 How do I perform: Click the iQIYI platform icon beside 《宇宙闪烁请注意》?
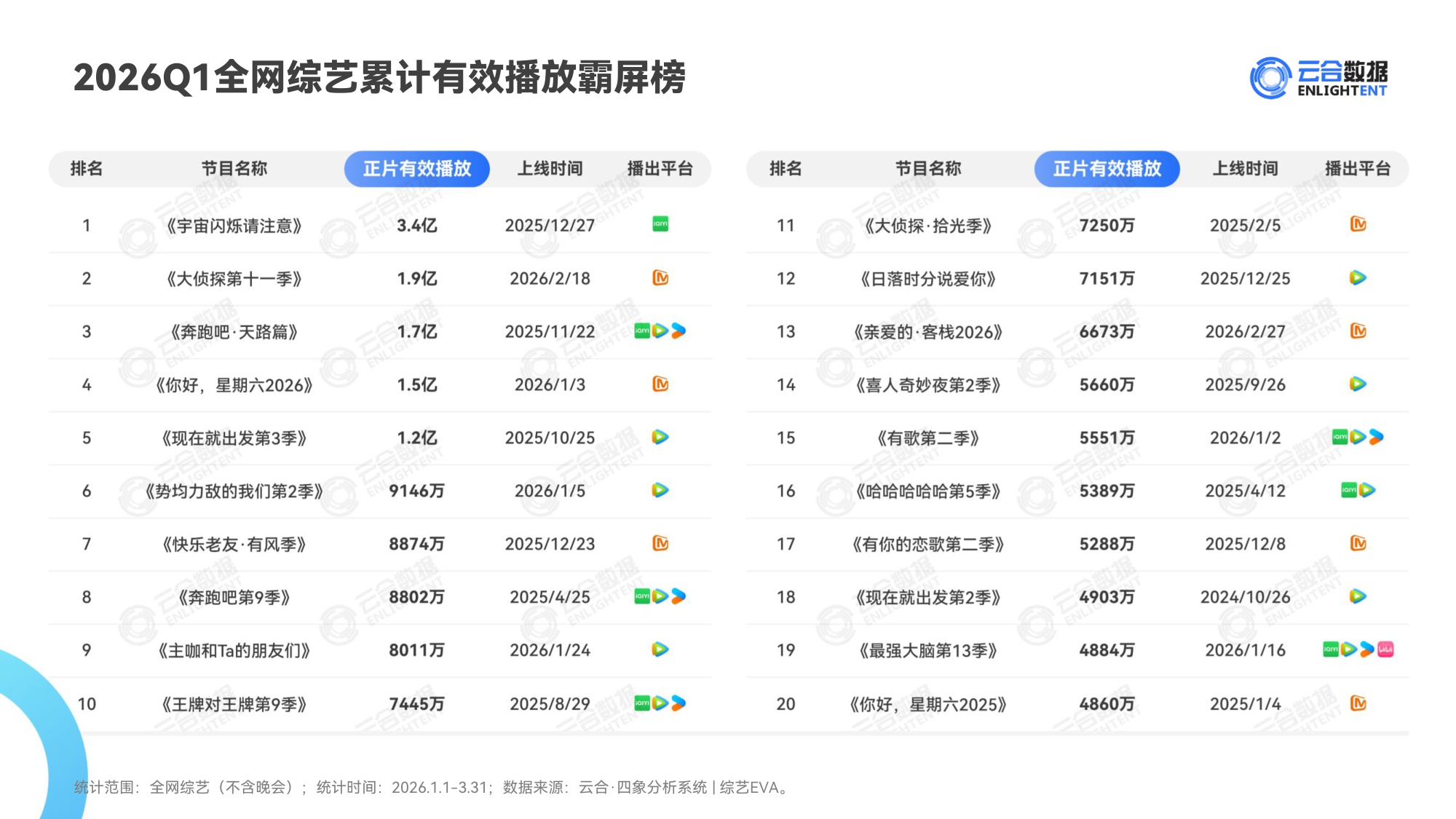pos(659,224)
